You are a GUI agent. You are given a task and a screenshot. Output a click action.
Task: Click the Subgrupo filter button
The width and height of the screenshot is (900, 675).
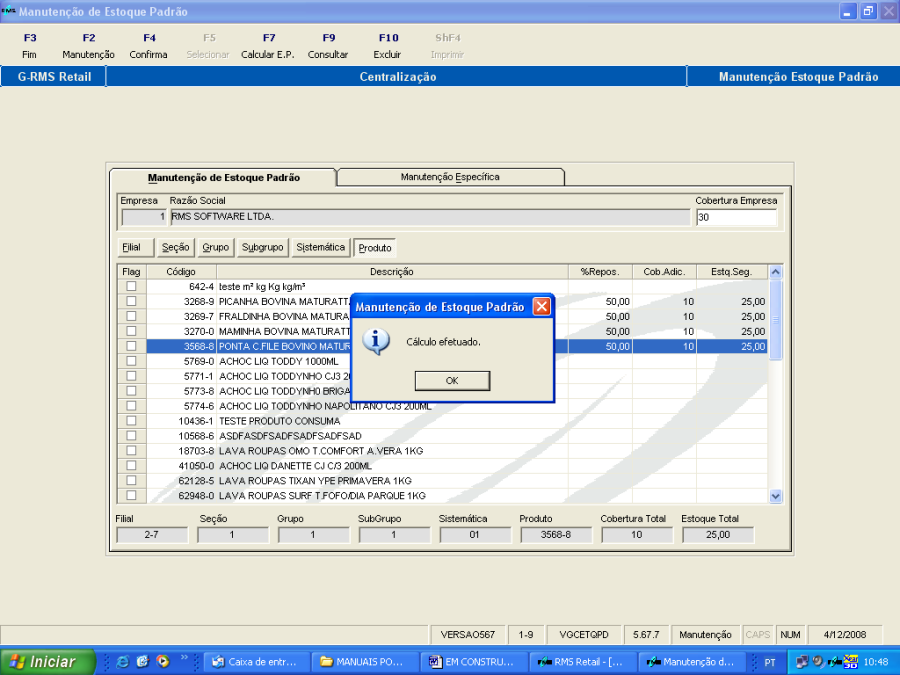coord(262,247)
